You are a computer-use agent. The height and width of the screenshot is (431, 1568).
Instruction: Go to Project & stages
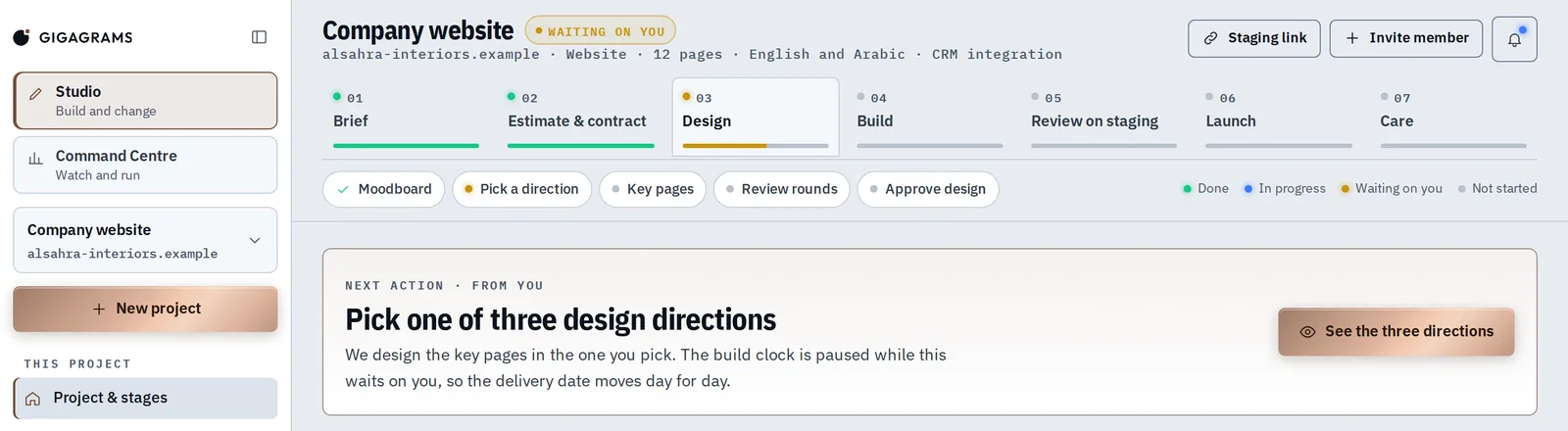click(145, 398)
